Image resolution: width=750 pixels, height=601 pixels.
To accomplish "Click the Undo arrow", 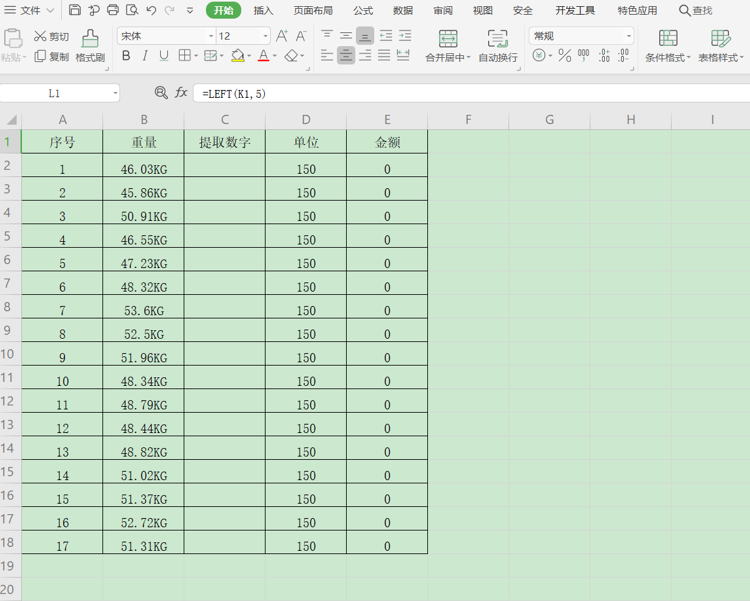I will tap(151, 10).
